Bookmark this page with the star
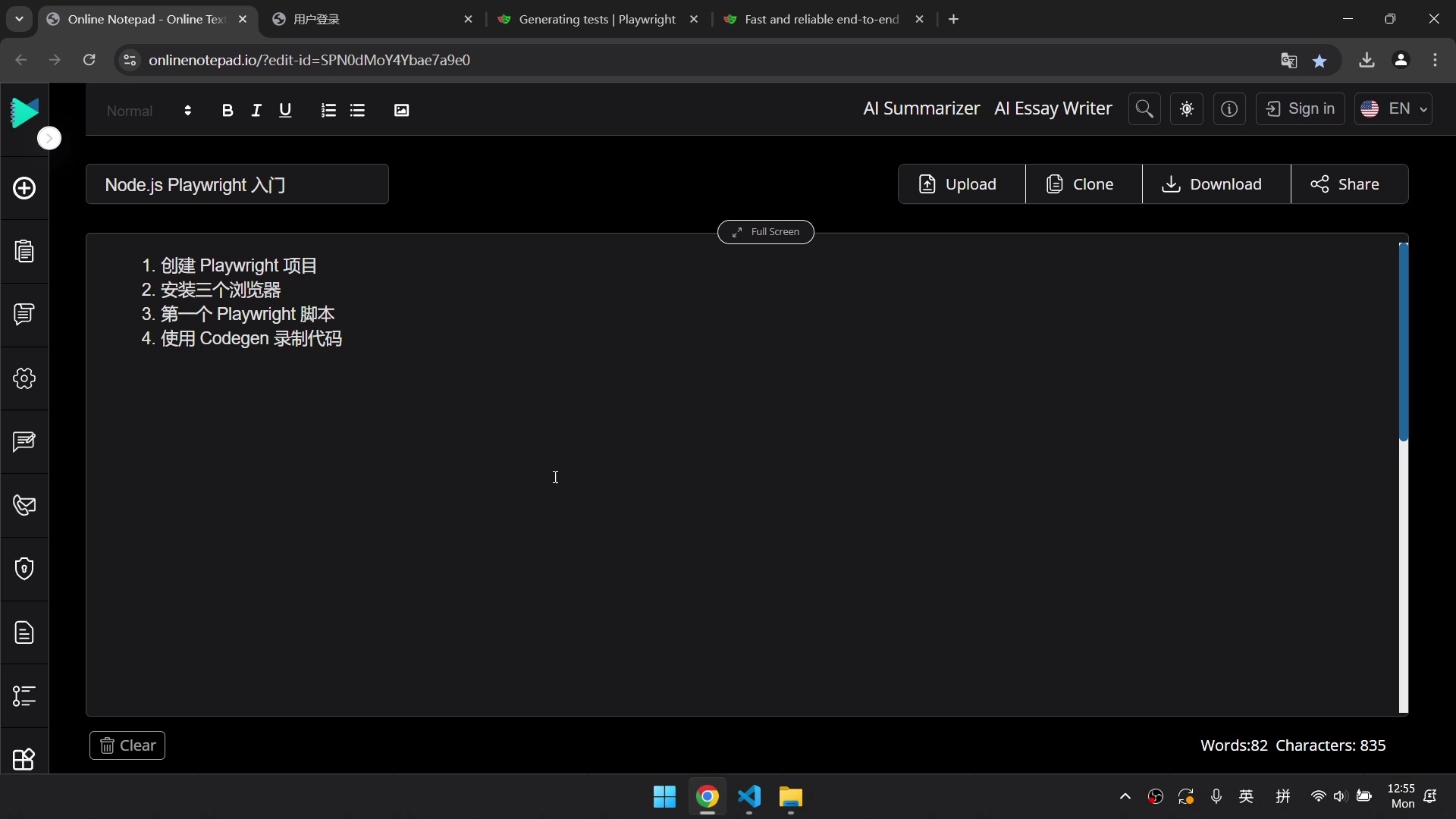This screenshot has width=1456, height=819. (x=1320, y=60)
